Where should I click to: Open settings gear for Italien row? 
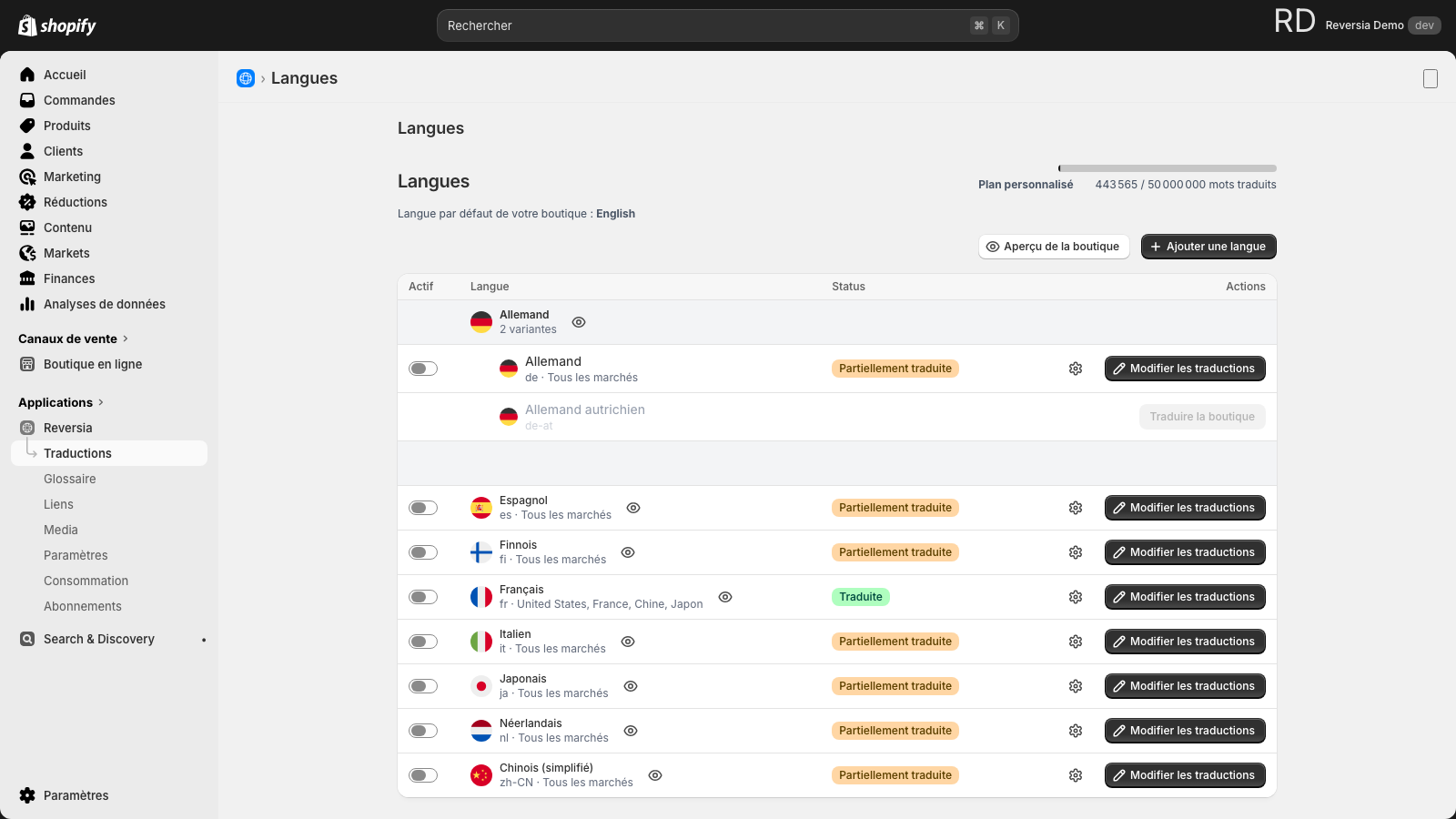click(x=1076, y=642)
